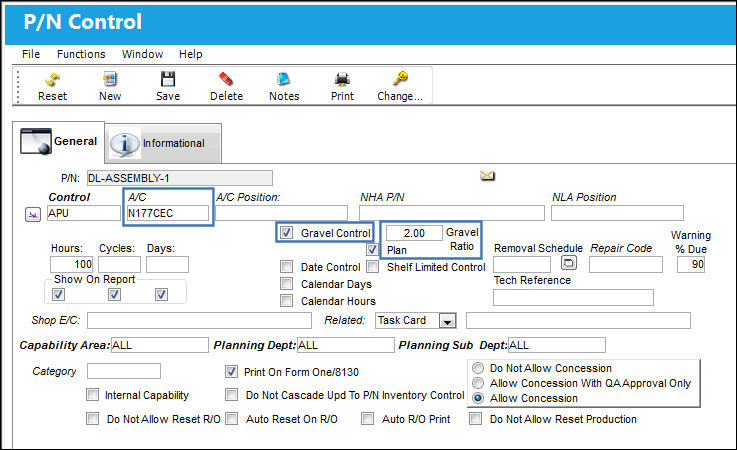Click the Capability Area field
737x450 pixels.
pyautogui.click(x=160, y=345)
